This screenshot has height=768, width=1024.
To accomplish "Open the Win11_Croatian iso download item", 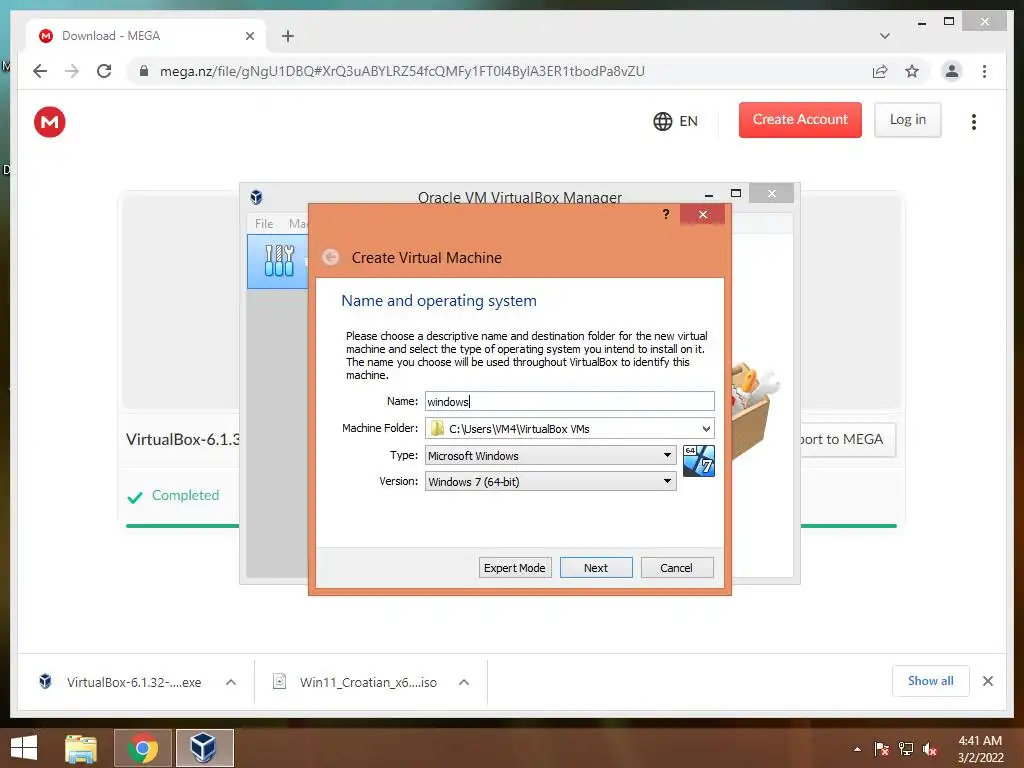I will pos(356,682).
